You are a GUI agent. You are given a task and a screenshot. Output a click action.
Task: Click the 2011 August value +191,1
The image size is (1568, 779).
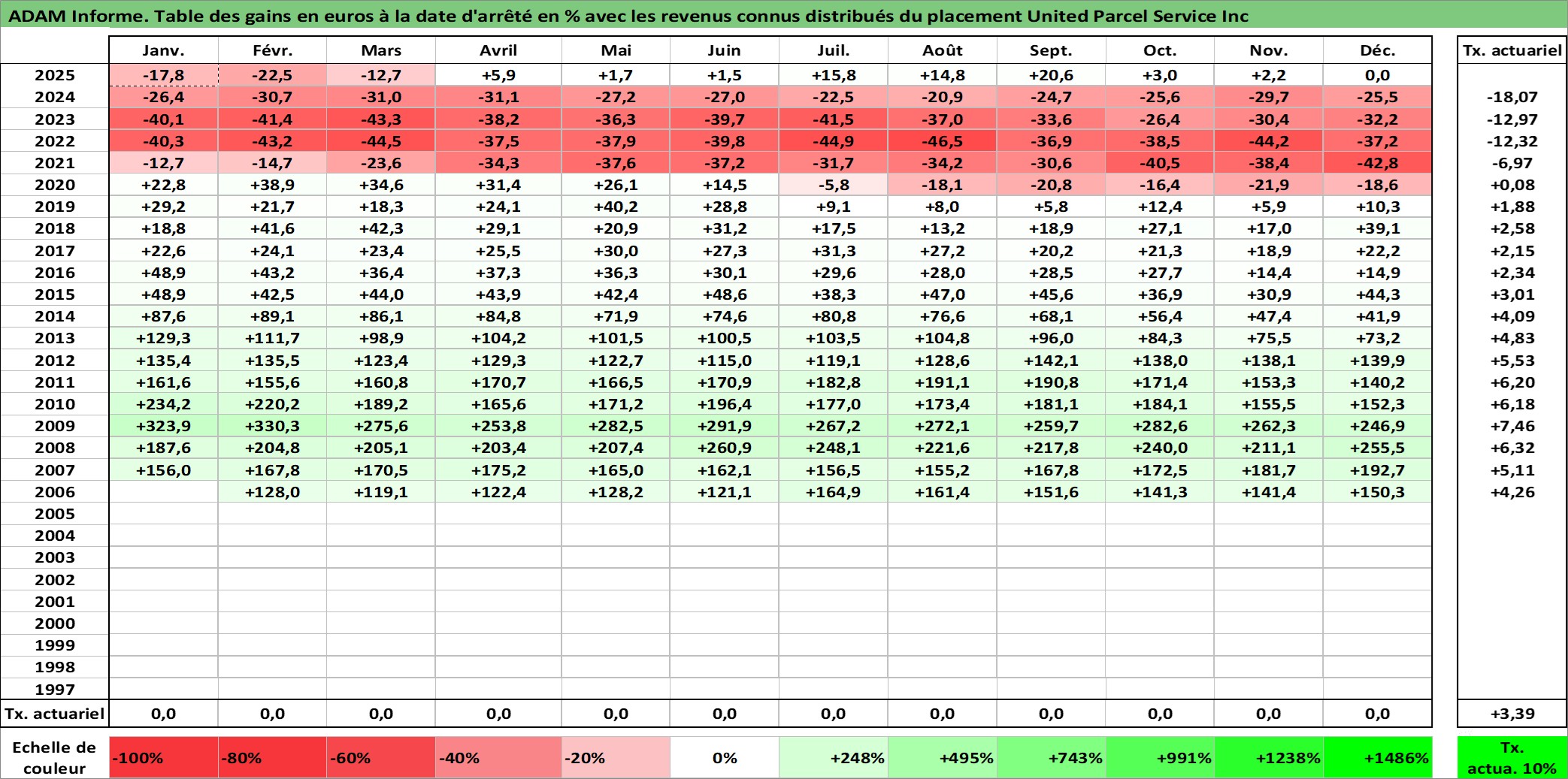(x=943, y=382)
